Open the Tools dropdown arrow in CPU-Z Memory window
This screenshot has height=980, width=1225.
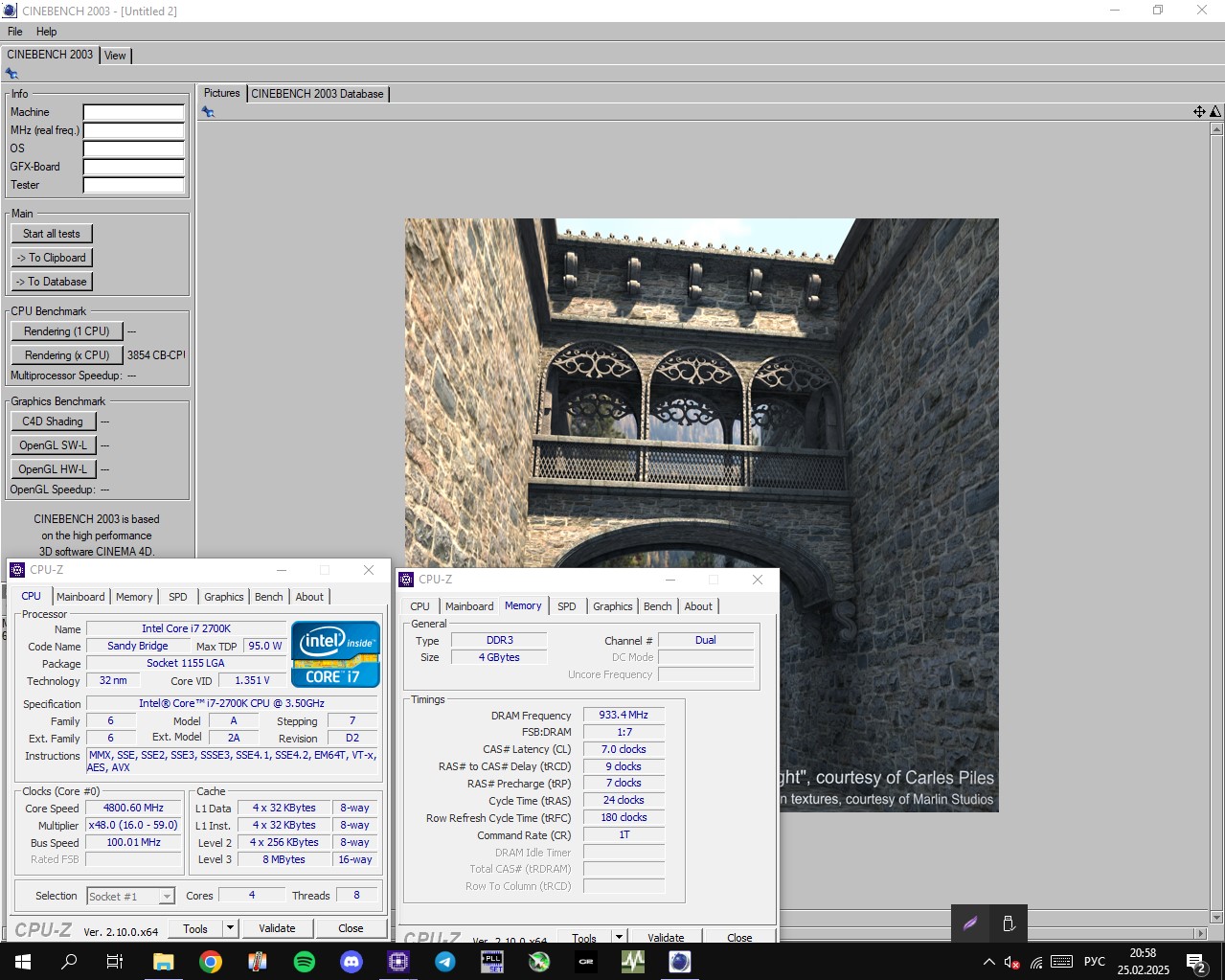tap(619, 937)
